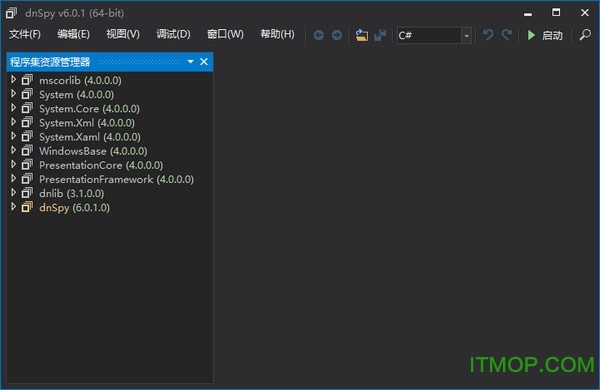
Task: Expand the dnSpy (6.0.1.0) node
Action: pyautogui.click(x=13, y=207)
